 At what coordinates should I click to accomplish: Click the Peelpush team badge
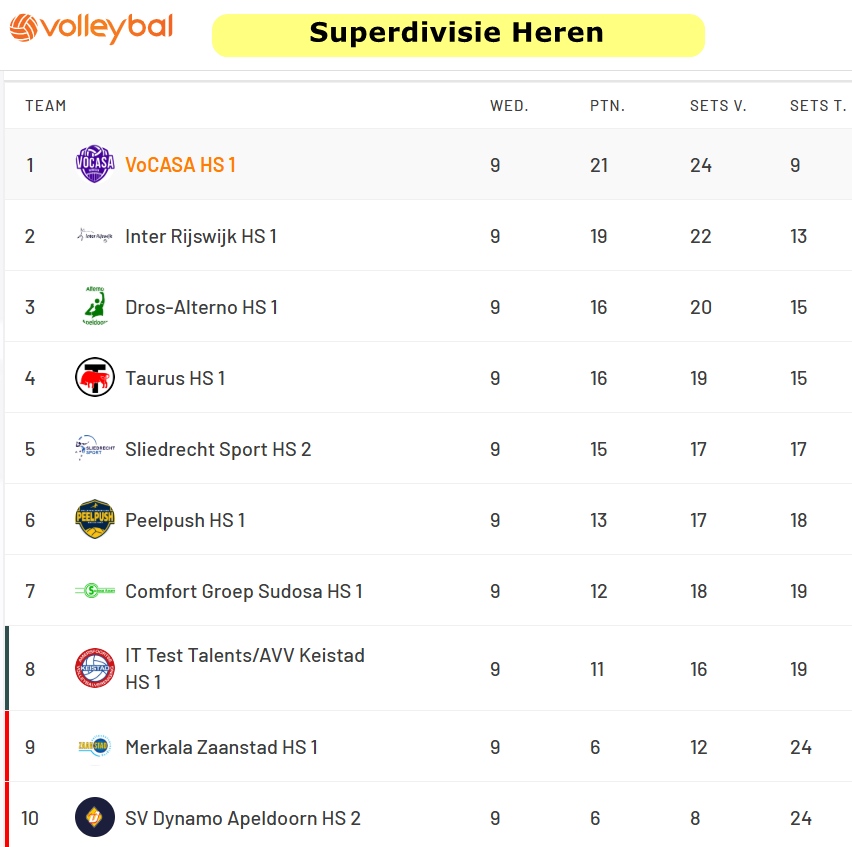95,520
